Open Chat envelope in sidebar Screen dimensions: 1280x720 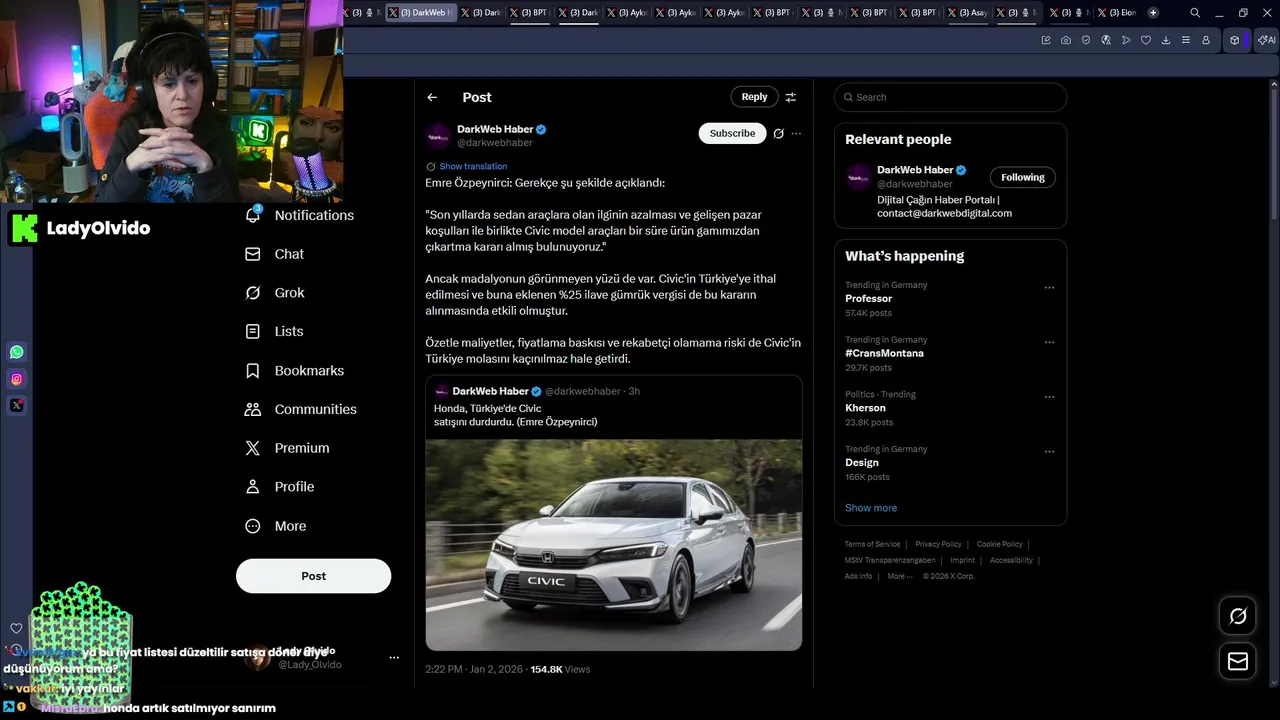pyautogui.click(x=253, y=254)
